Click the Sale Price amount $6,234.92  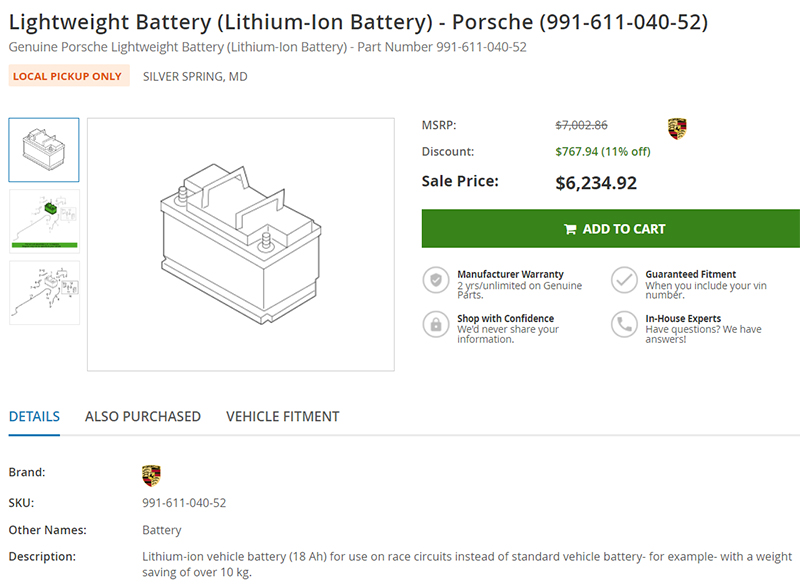point(596,183)
